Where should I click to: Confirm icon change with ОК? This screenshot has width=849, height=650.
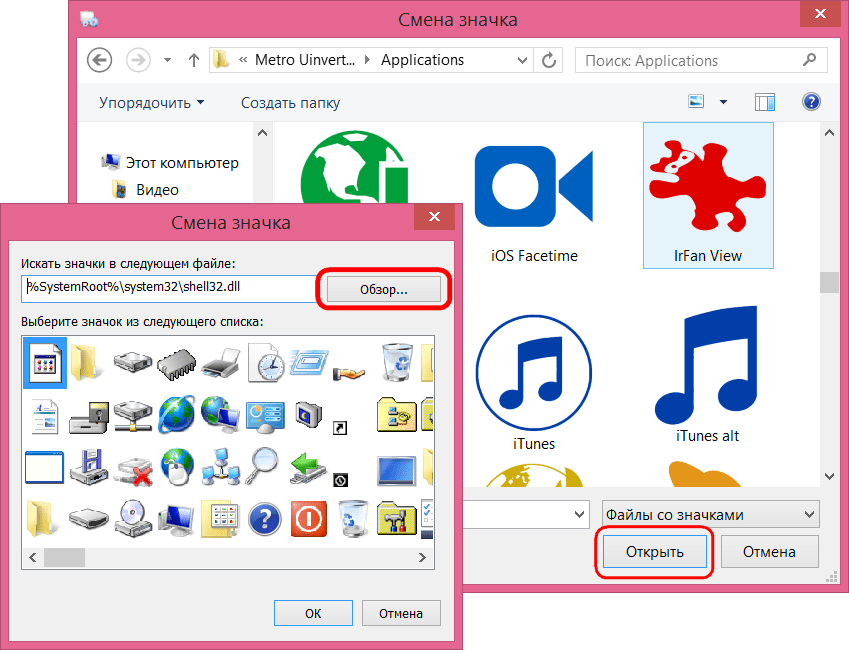tap(313, 613)
